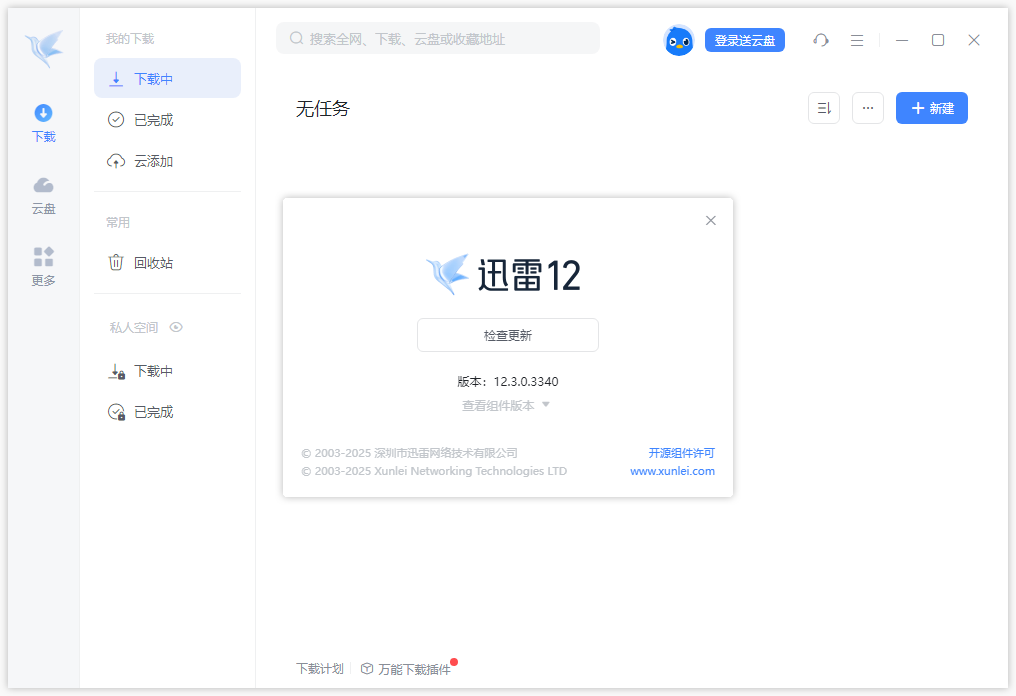Select 下载中 under 我的下载
The height and width of the screenshot is (696, 1016).
coord(167,78)
